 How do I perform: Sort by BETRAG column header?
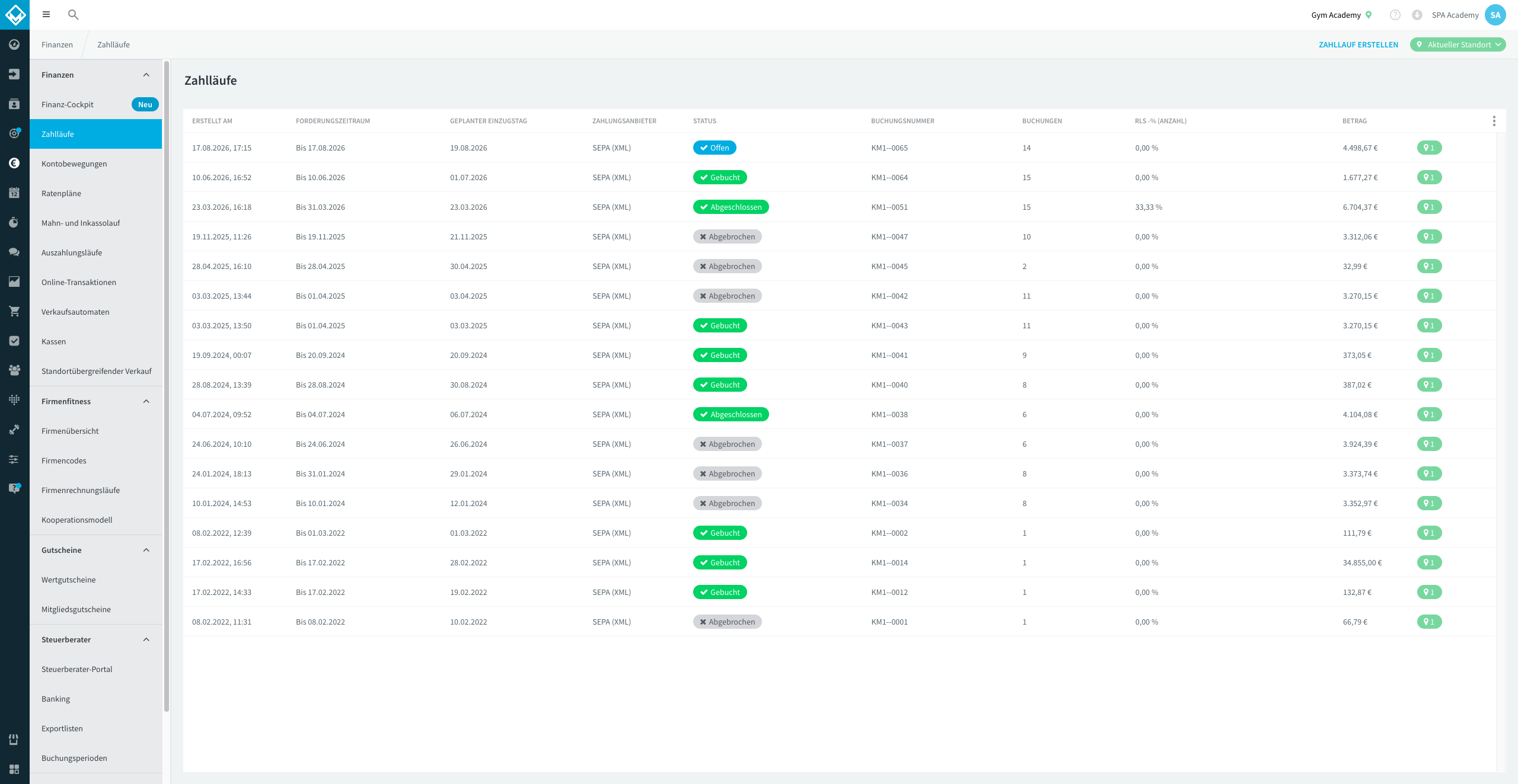point(1354,121)
